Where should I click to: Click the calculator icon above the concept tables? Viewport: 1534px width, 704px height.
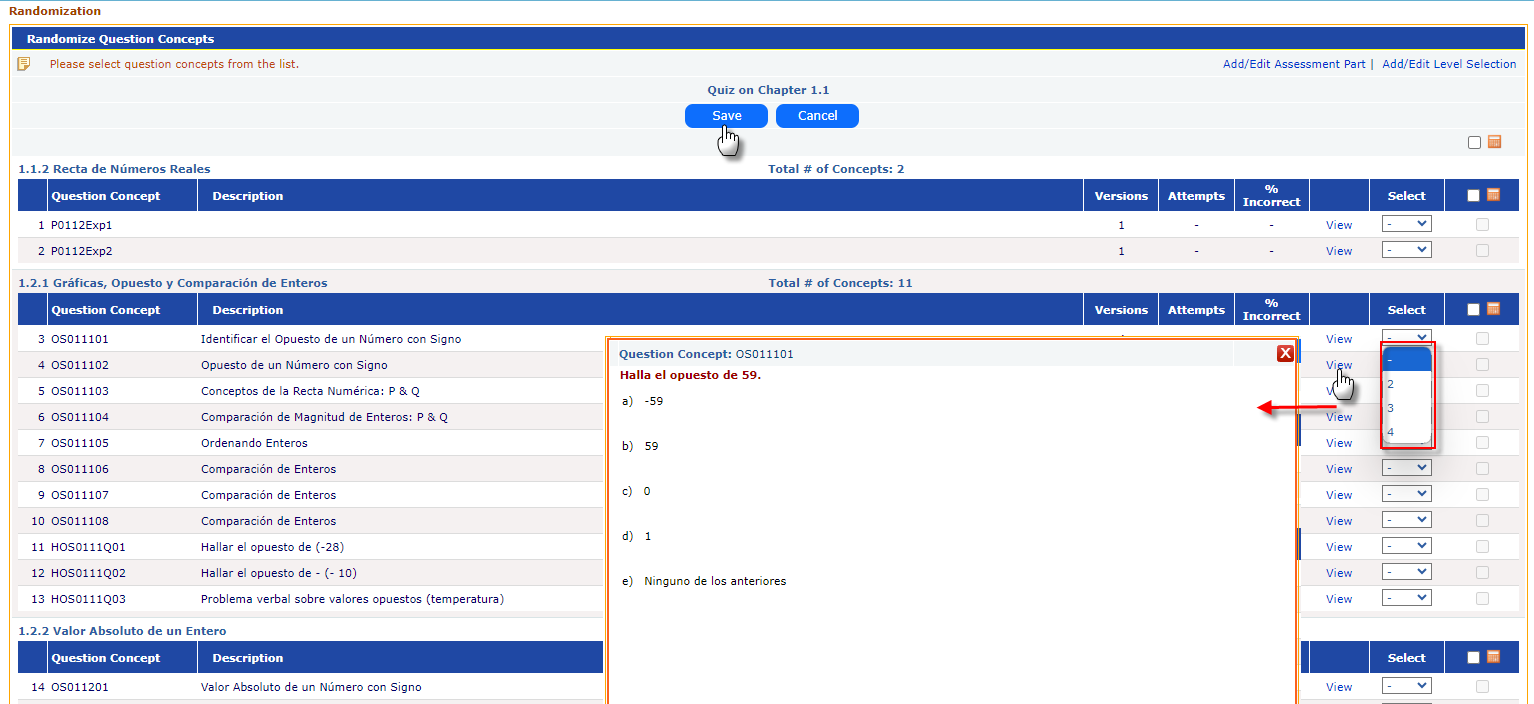point(1494,142)
